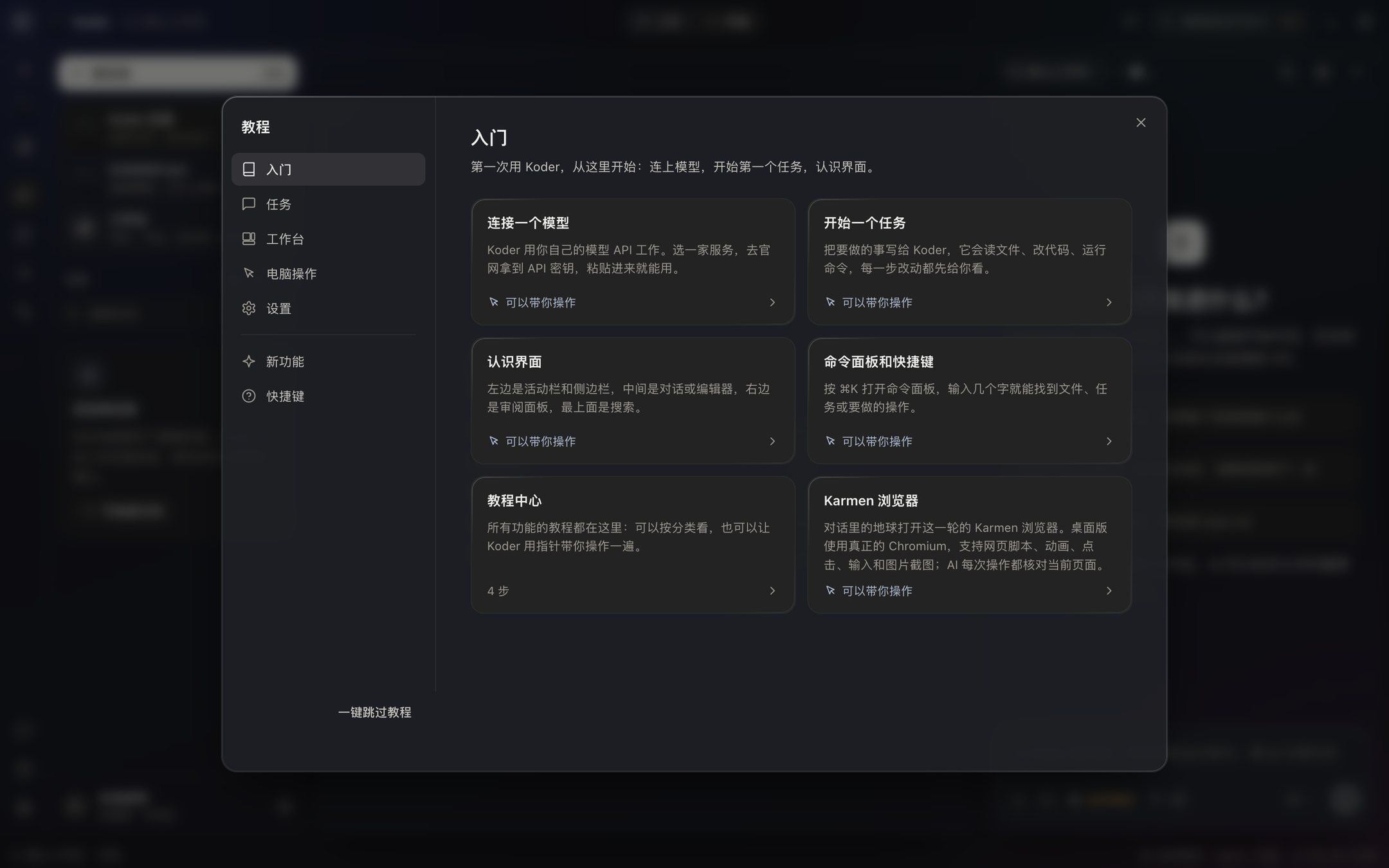Click the Karmen 浏览器 card title
This screenshot has width=1389, height=868.
point(871,500)
